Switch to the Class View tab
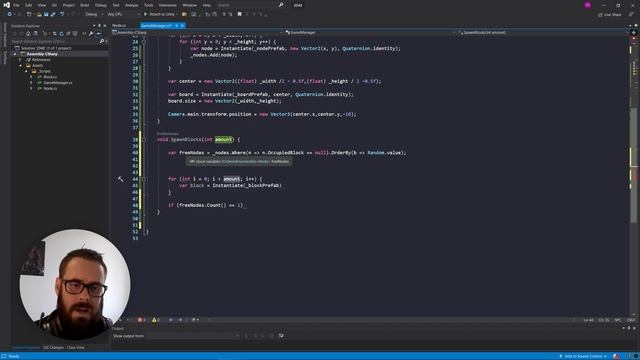Image resolution: width=640 pixels, height=360 pixels. [76, 348]
